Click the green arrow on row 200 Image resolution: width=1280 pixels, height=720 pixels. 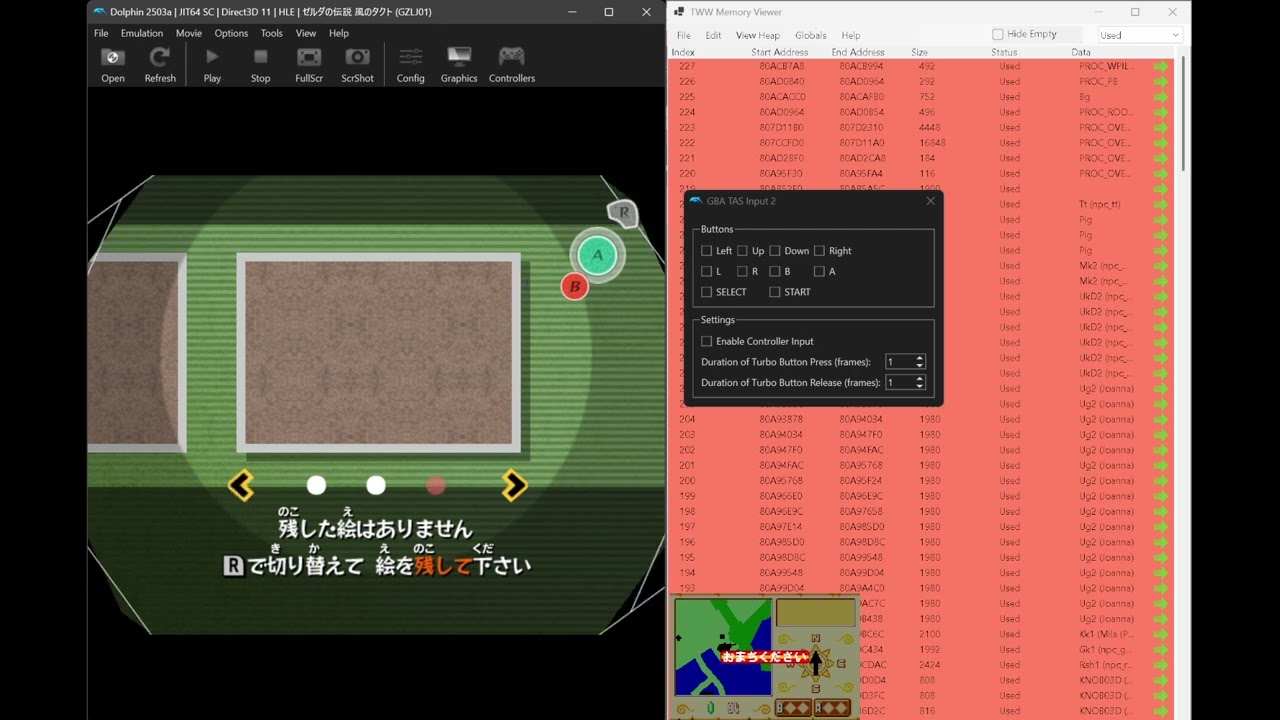(x=1160, y=481)
